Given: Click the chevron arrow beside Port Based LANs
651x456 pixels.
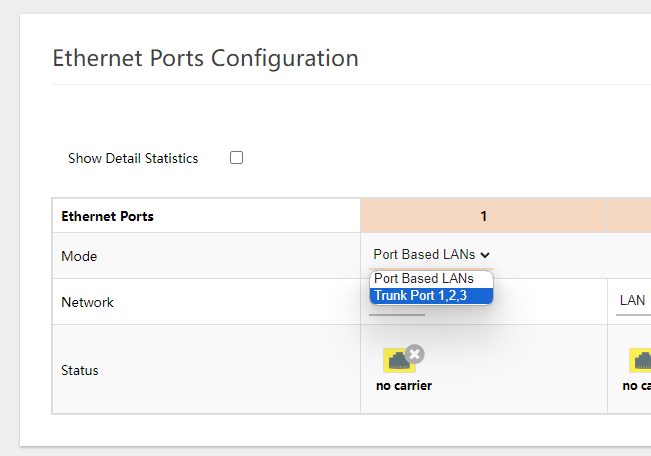Looking at the screenshot, I should (485, 255).
